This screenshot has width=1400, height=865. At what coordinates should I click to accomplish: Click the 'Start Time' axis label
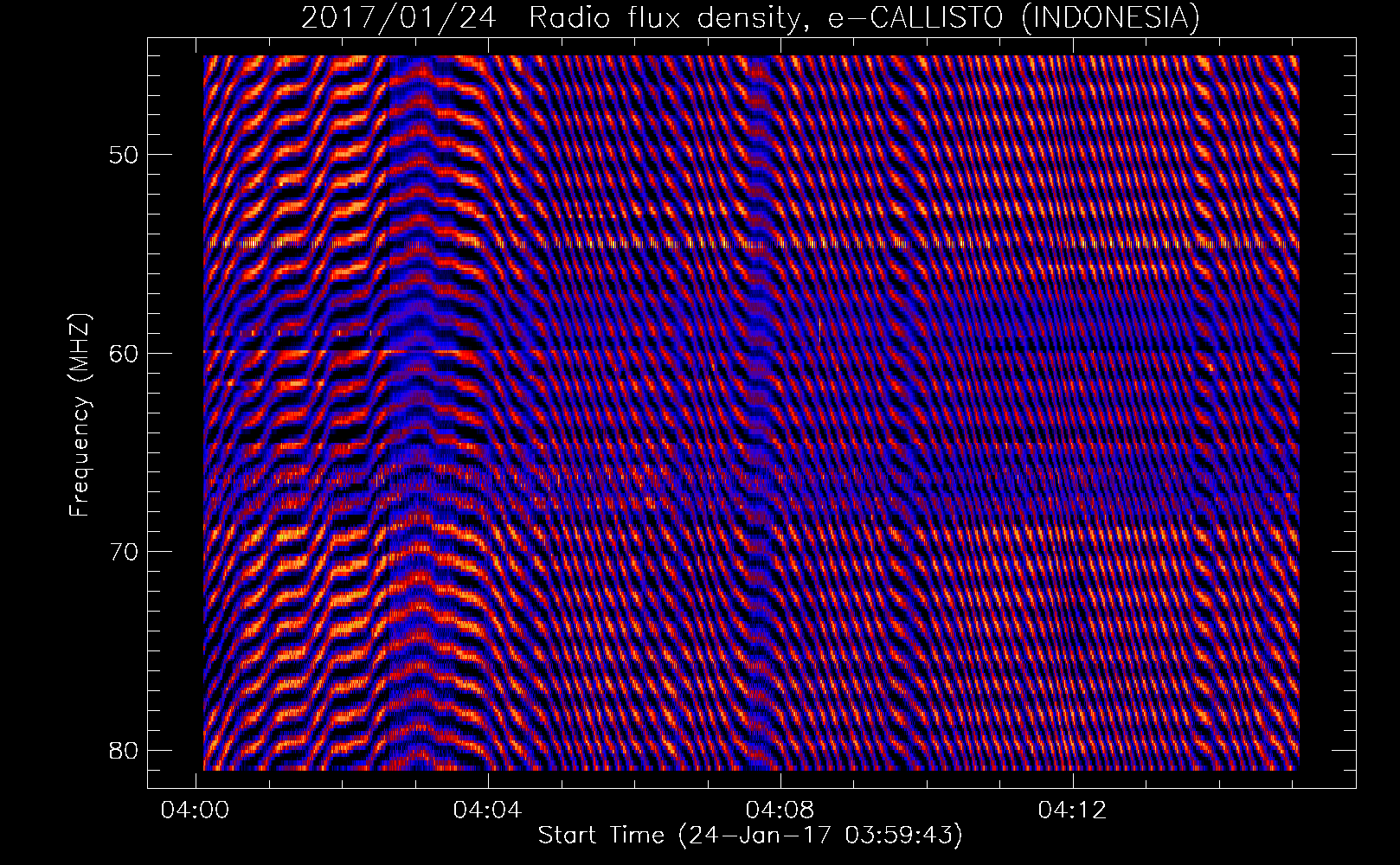(x=750, y=836)
